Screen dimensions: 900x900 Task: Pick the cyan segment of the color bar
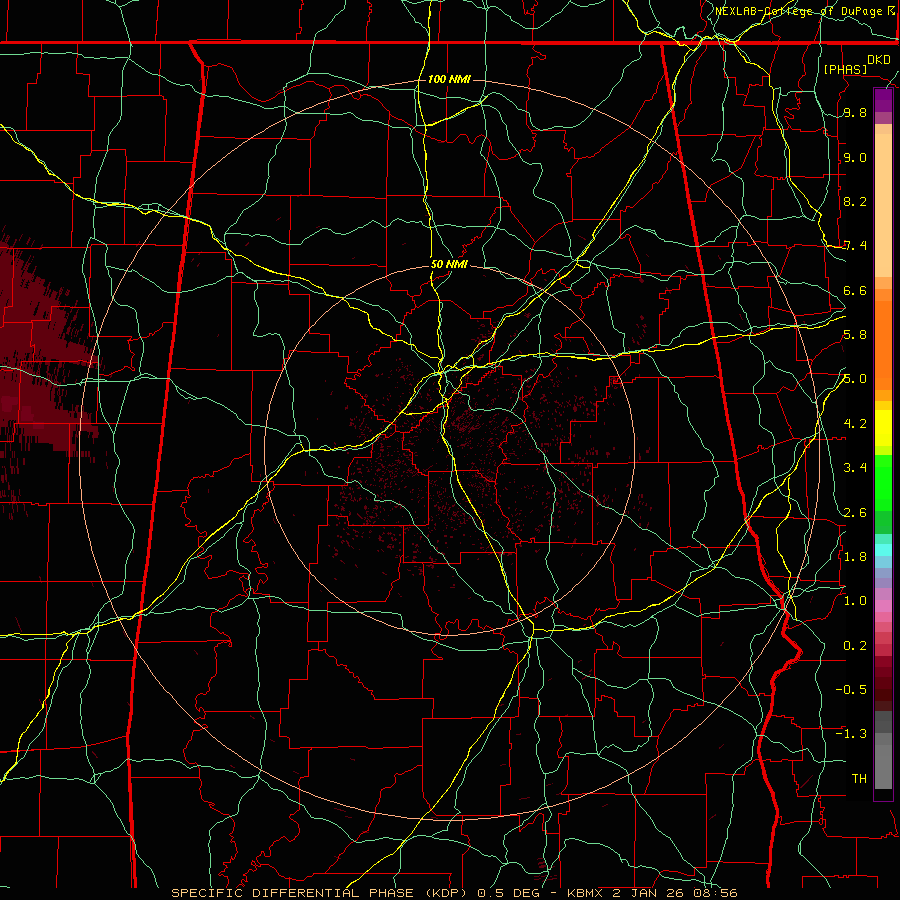pyautogui.click(x=883, y=550)
